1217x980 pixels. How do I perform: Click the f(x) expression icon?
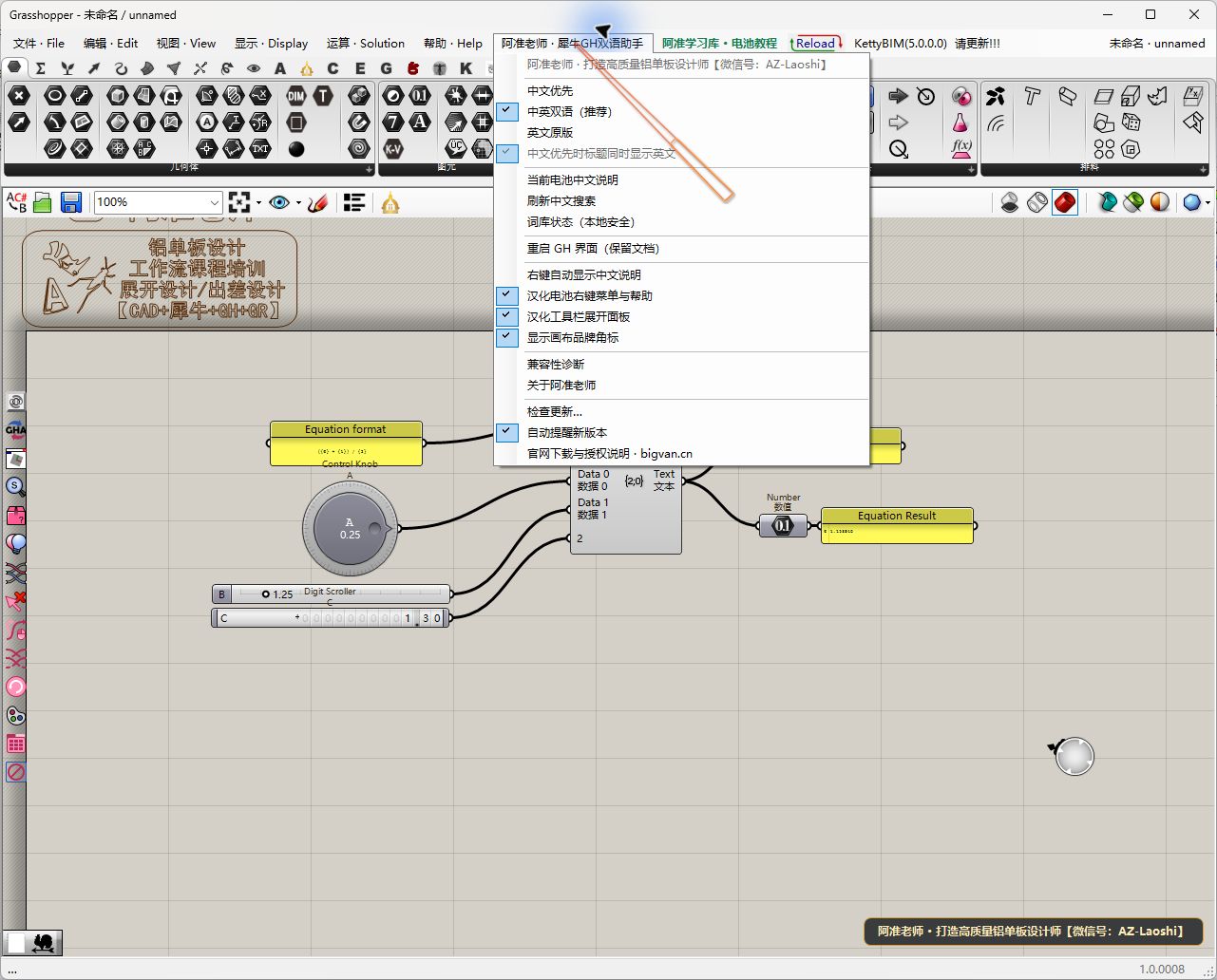coord(961,148)
